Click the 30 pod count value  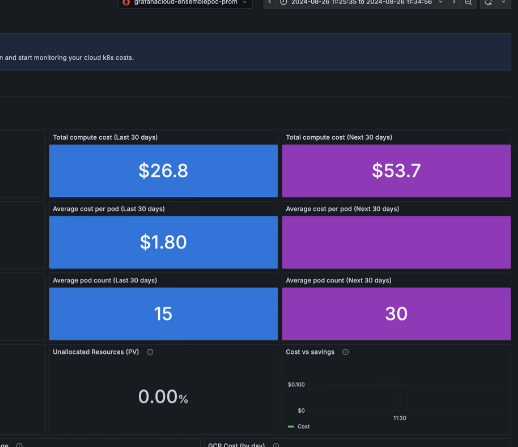tap(396, 314)
